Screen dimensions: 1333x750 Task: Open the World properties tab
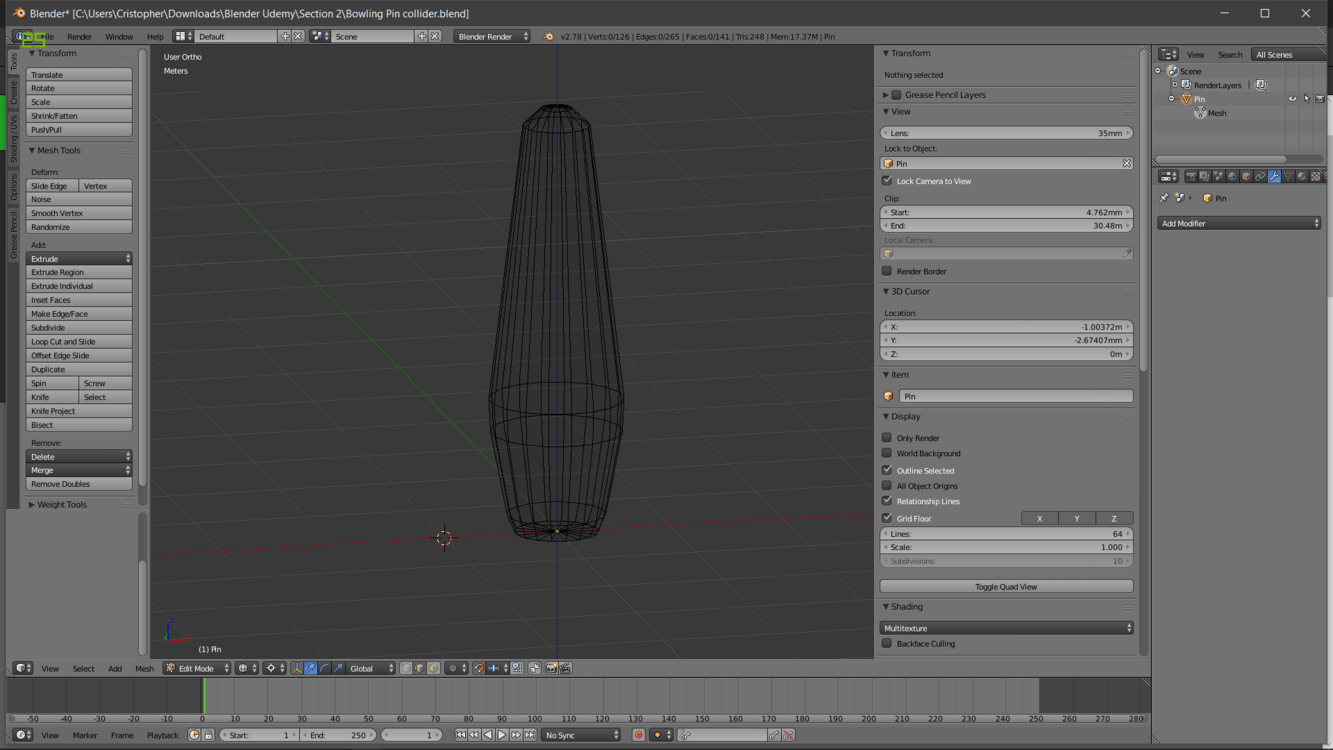click(1232, 177)
